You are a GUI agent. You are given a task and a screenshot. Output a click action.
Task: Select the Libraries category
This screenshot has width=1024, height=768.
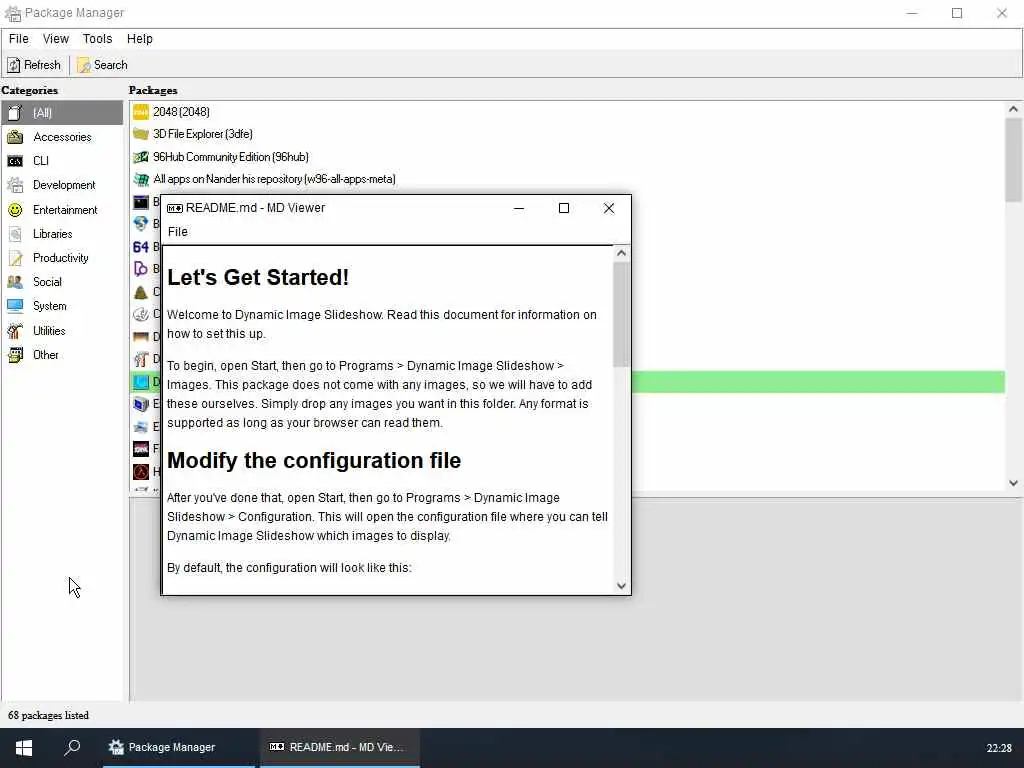62,234
